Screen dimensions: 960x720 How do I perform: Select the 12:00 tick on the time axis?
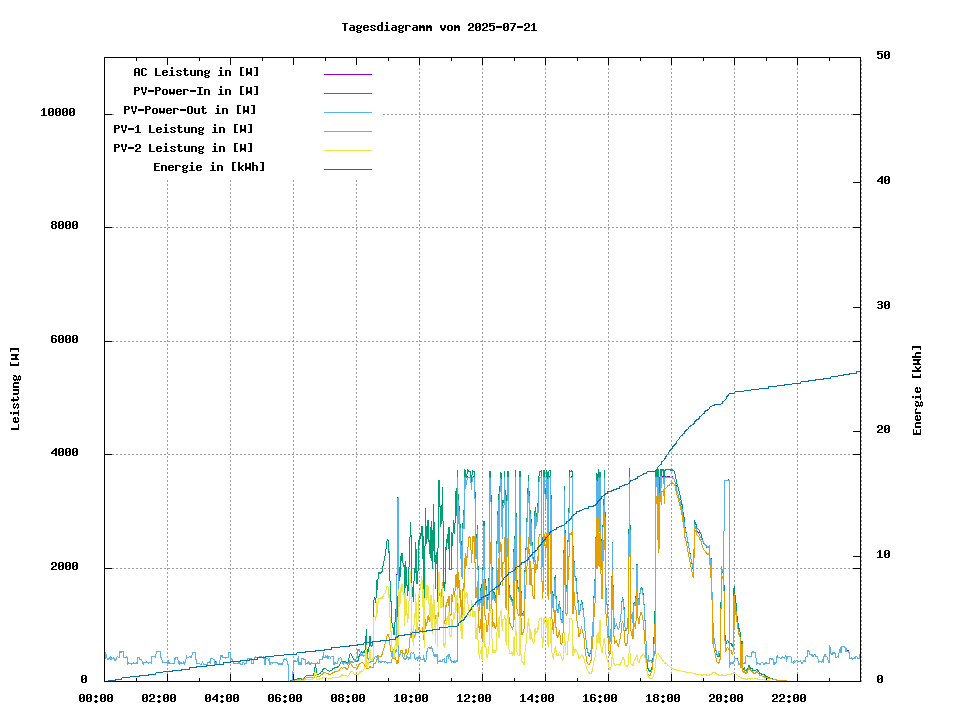pos(474,698)
